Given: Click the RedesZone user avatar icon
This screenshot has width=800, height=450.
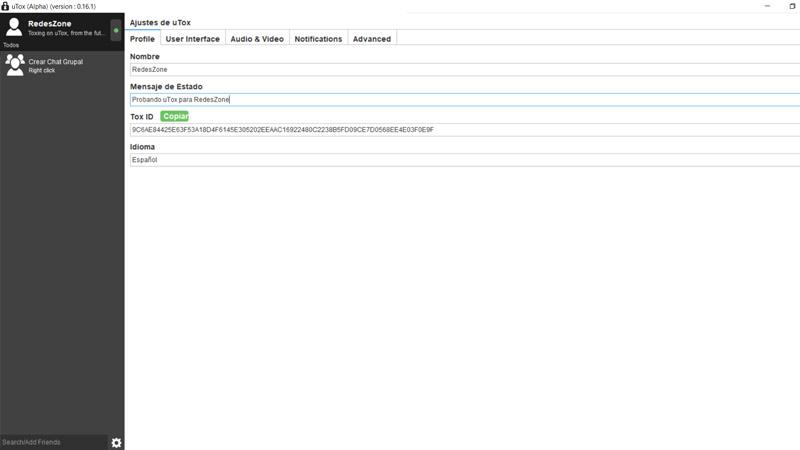Looking at the screenshot, I should (x=14, y=27).
